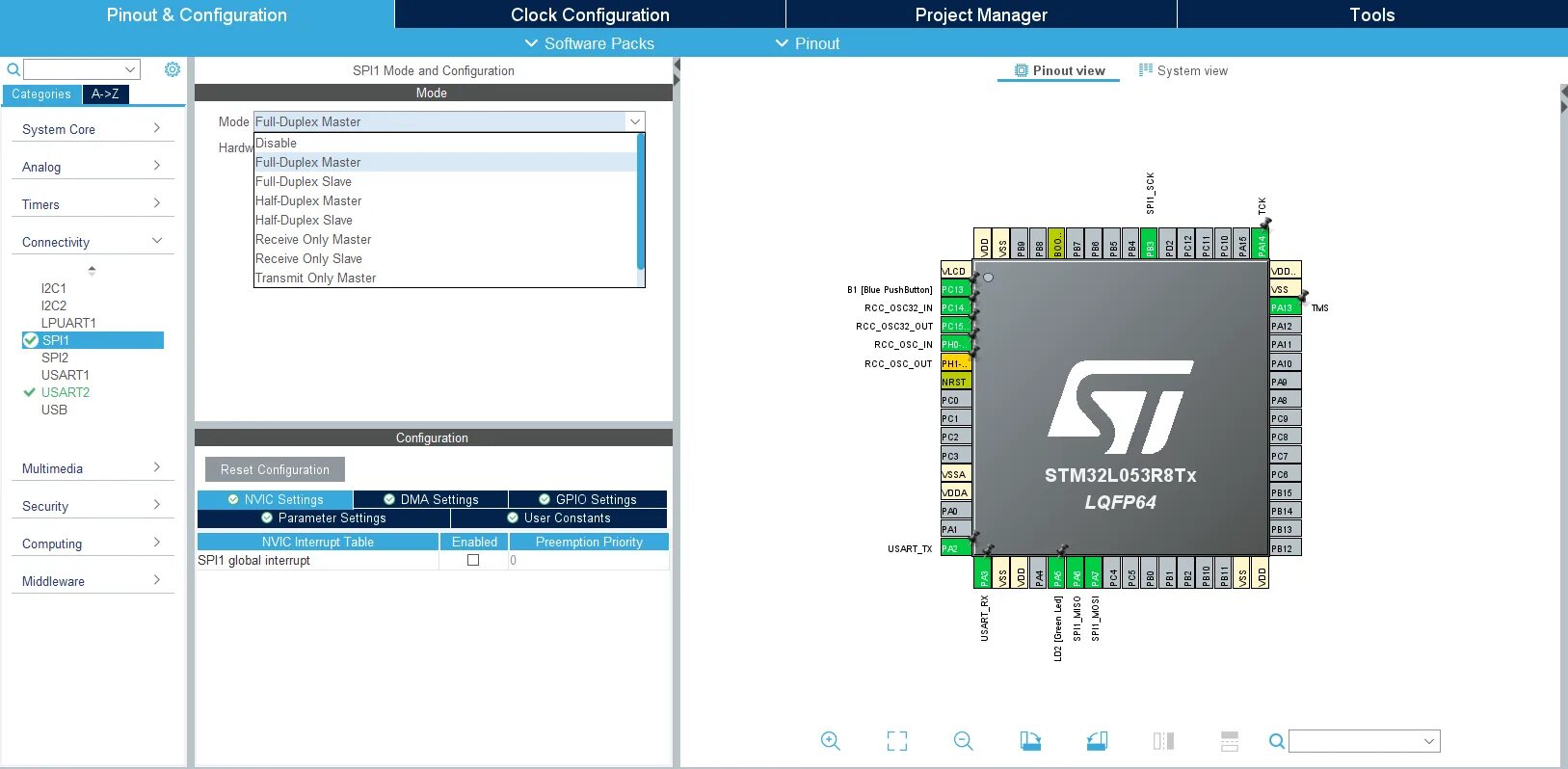Select green pin PA13 on the chip
This screenshot has height=769, width=1568.
[1285, 307]
